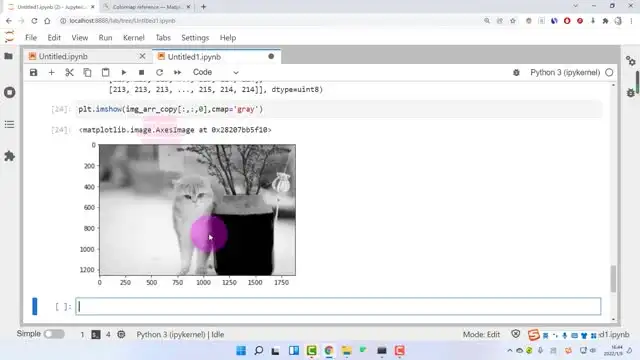The width and height of the screenshot is (640, 360).
Task: Open the Kernel menu
Action: click(x=133, y=38)
